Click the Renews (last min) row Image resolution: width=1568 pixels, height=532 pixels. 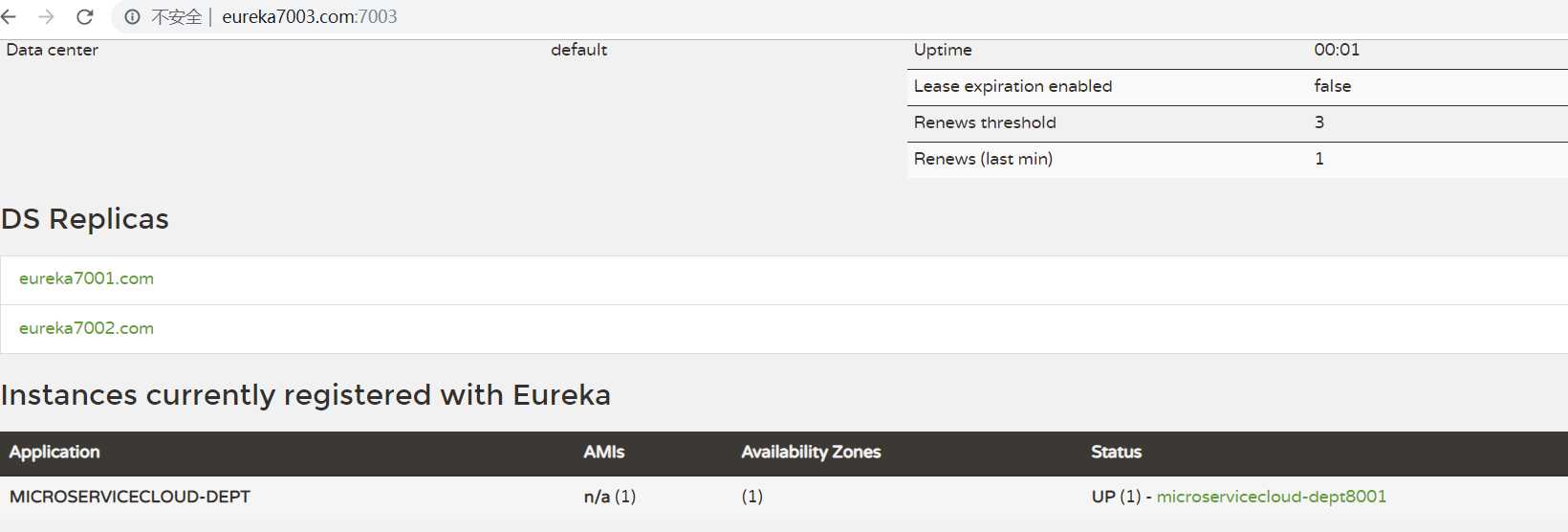tap(1237, 160)
